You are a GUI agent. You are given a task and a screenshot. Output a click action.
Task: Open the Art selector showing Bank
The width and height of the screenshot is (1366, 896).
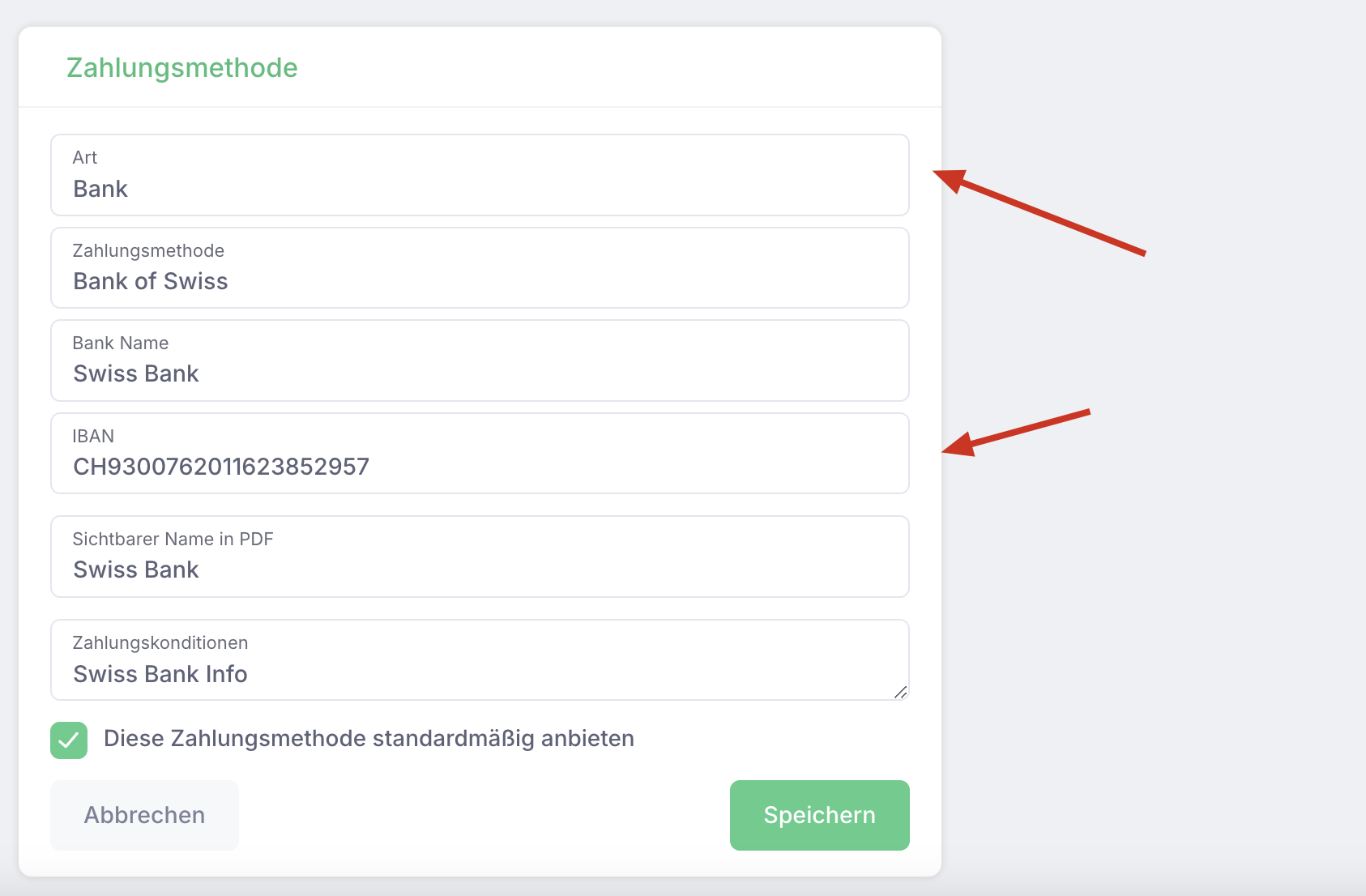pos(480,175)
